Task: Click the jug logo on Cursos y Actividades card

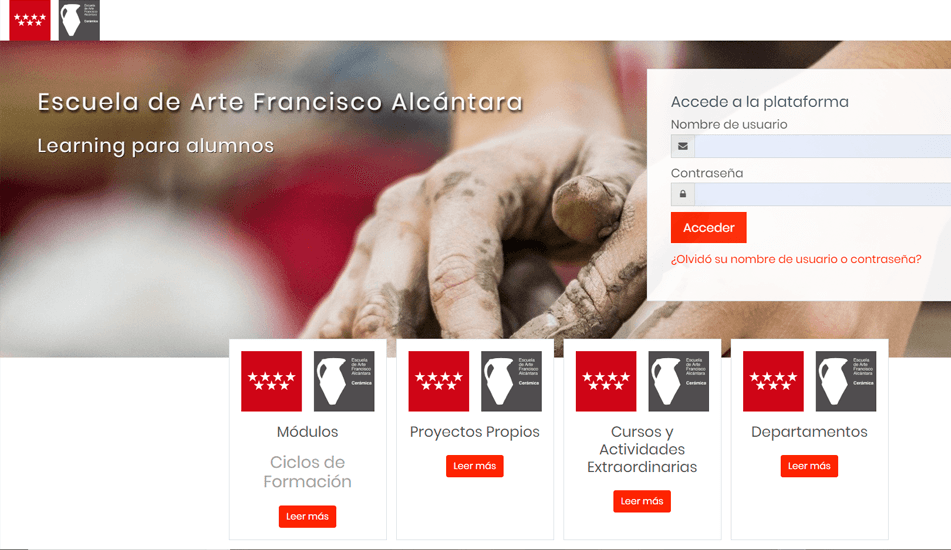Action: [x=679, y=381]
